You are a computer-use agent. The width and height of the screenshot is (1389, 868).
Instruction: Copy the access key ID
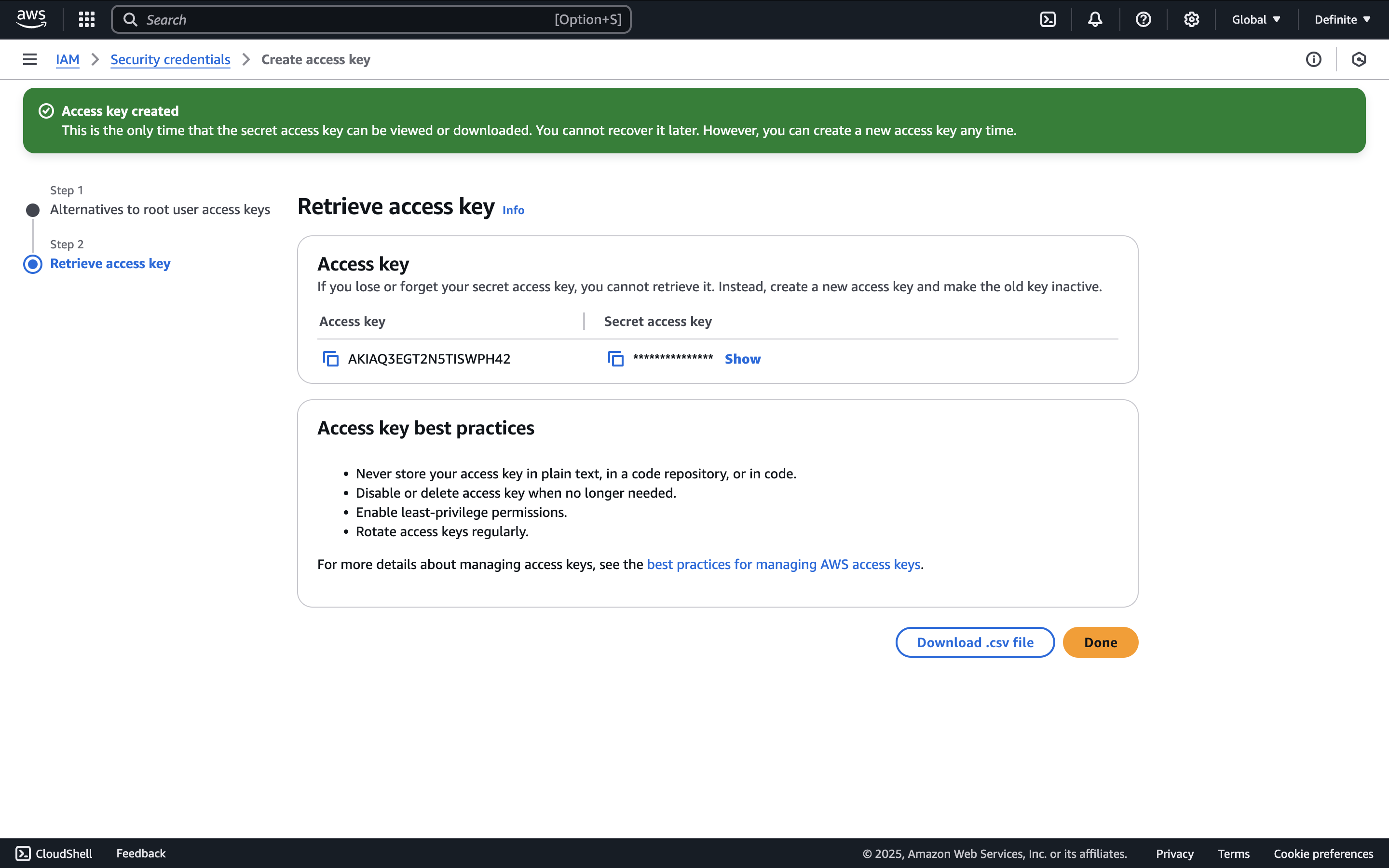[x=330, y=359]
